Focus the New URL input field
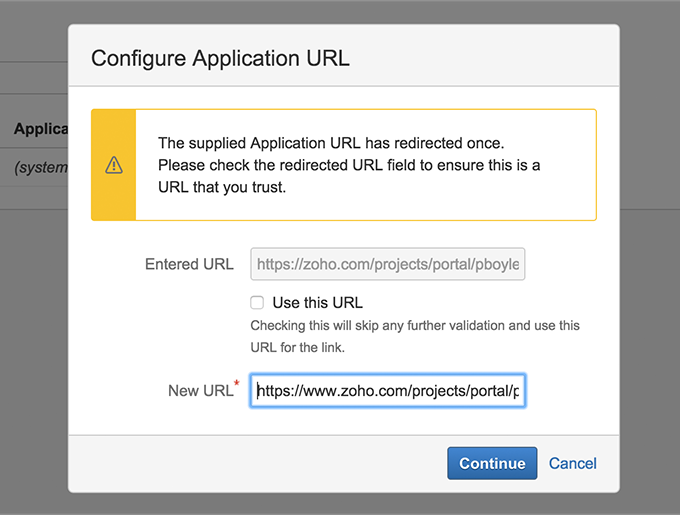Image resolution: width=680 pixels, height=515 pixels. coord(387,391)
